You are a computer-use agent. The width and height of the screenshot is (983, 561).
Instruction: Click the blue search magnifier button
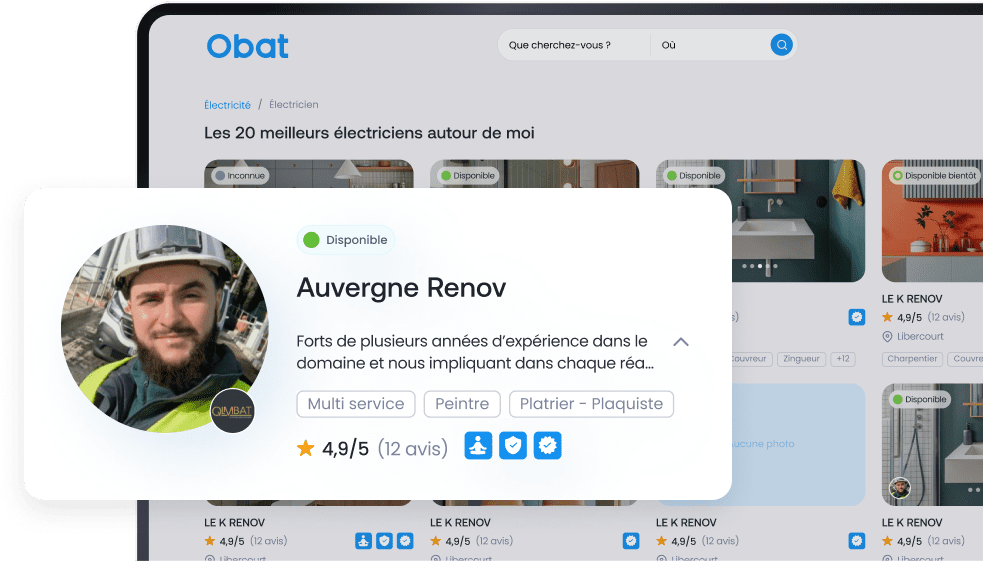coord(781,45)
